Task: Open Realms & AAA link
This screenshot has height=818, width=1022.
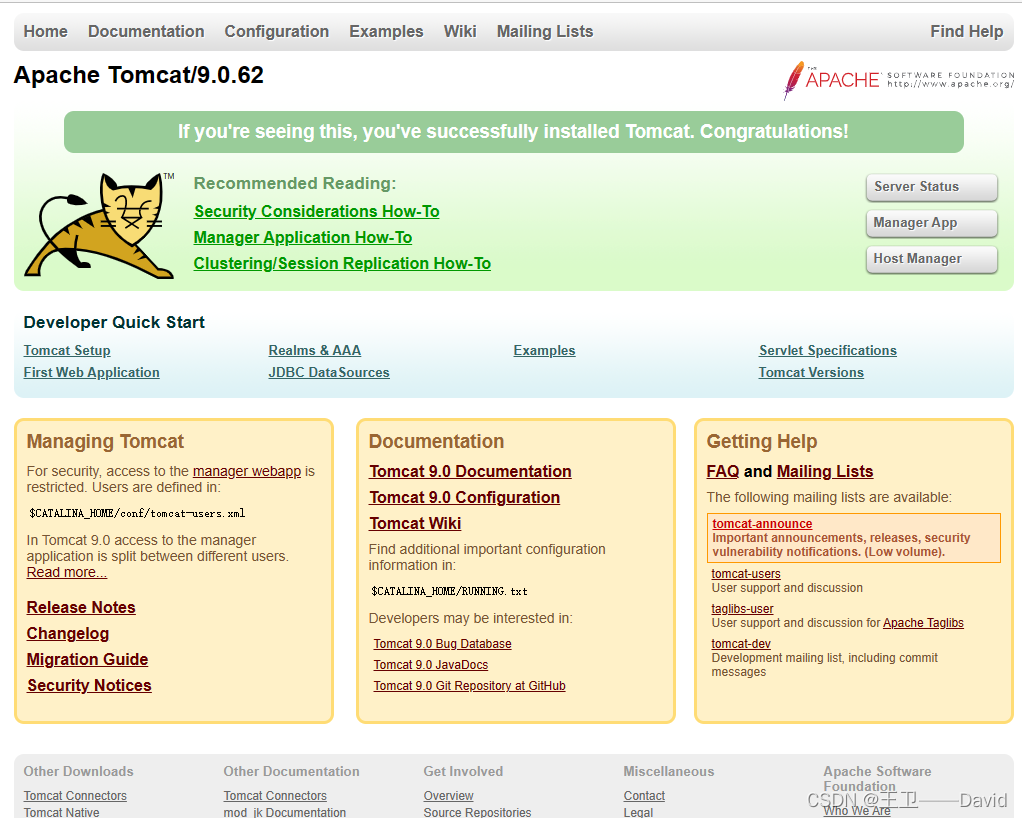Action: 315,351
